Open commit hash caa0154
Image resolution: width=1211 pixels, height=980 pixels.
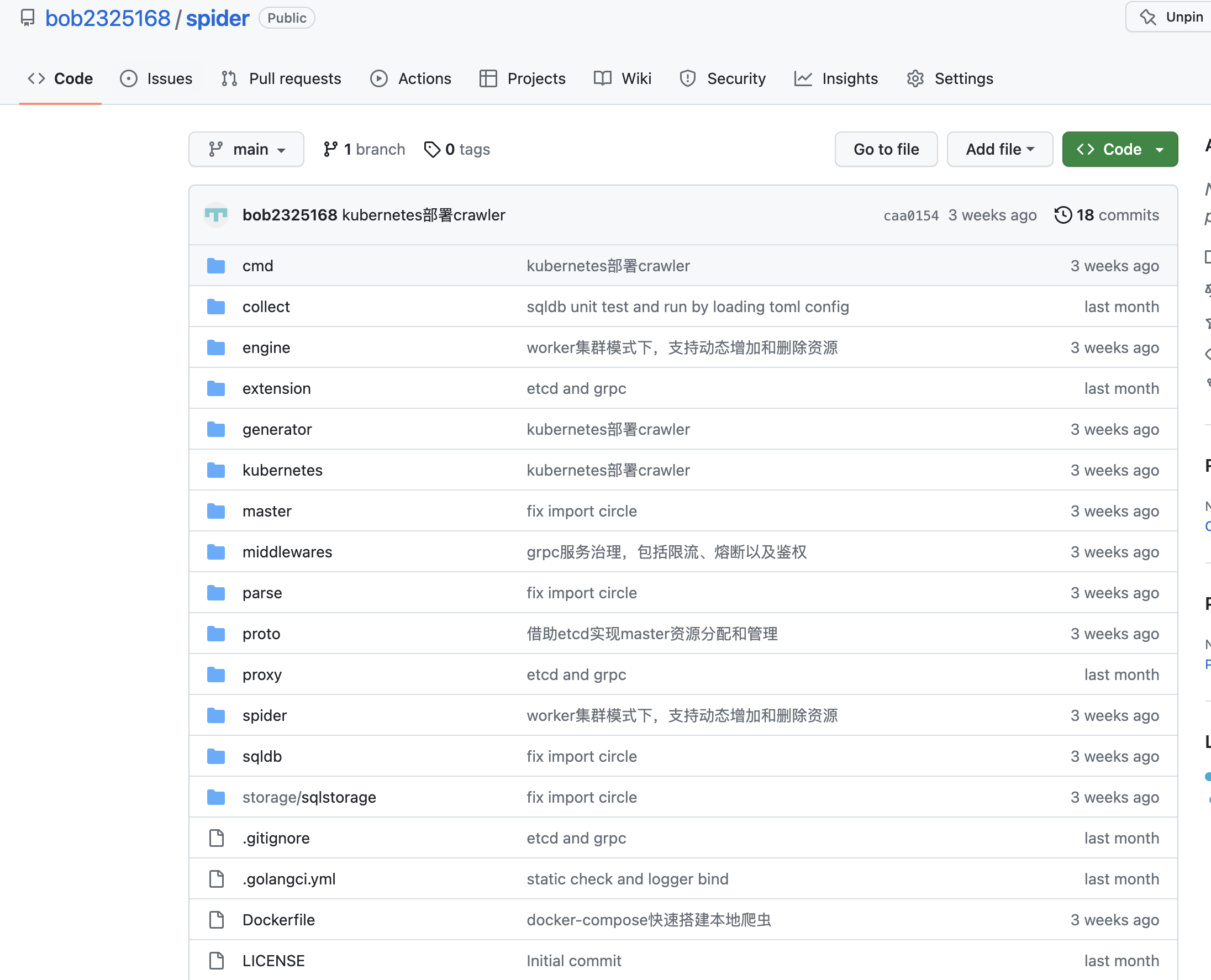pos(910,215)
